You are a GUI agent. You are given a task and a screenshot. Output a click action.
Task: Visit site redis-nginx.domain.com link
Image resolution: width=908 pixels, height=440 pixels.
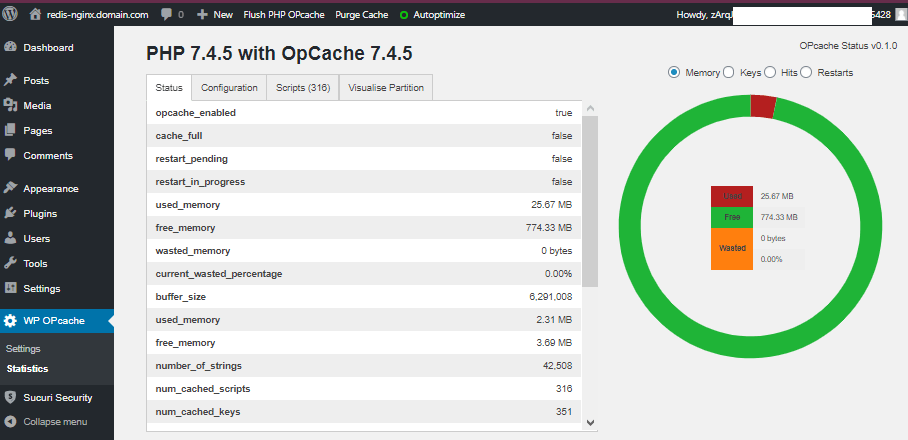coord(97,15)
